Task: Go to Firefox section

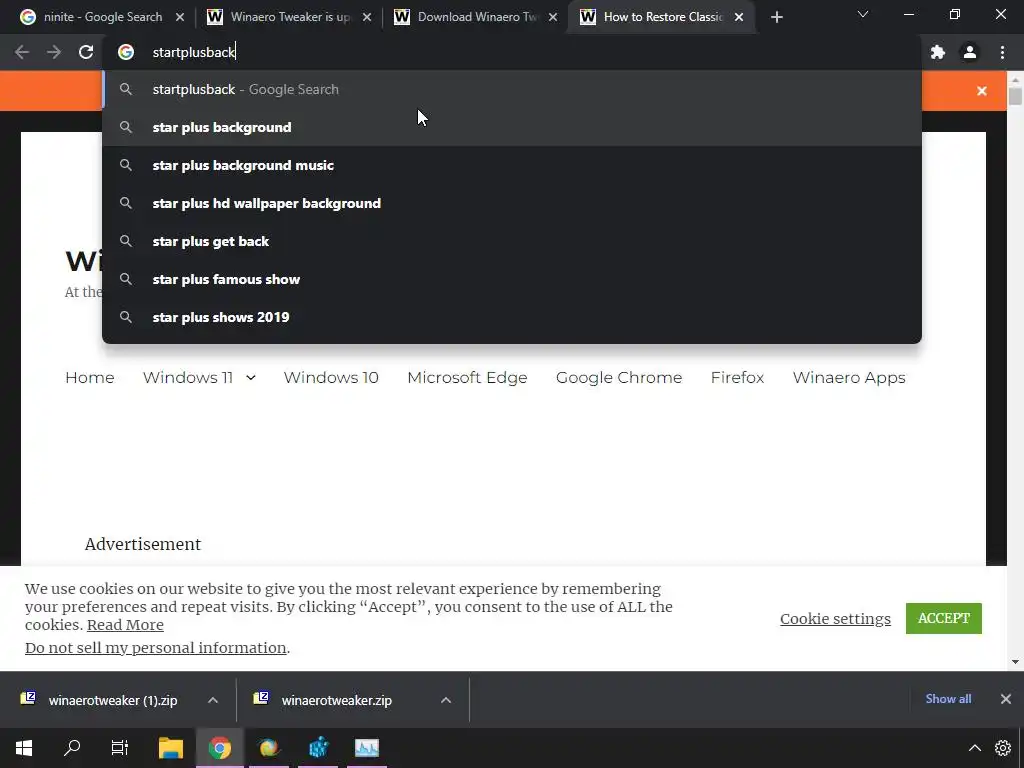Action: tap(737, 377)
